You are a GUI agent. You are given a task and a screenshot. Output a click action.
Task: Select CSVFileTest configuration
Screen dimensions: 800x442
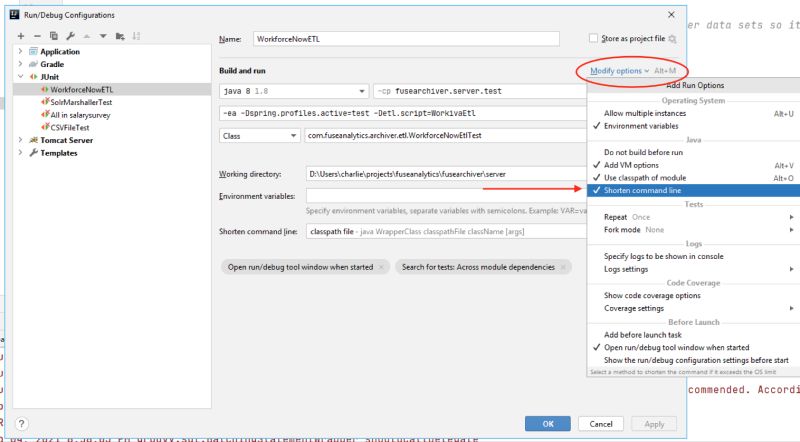70,128
